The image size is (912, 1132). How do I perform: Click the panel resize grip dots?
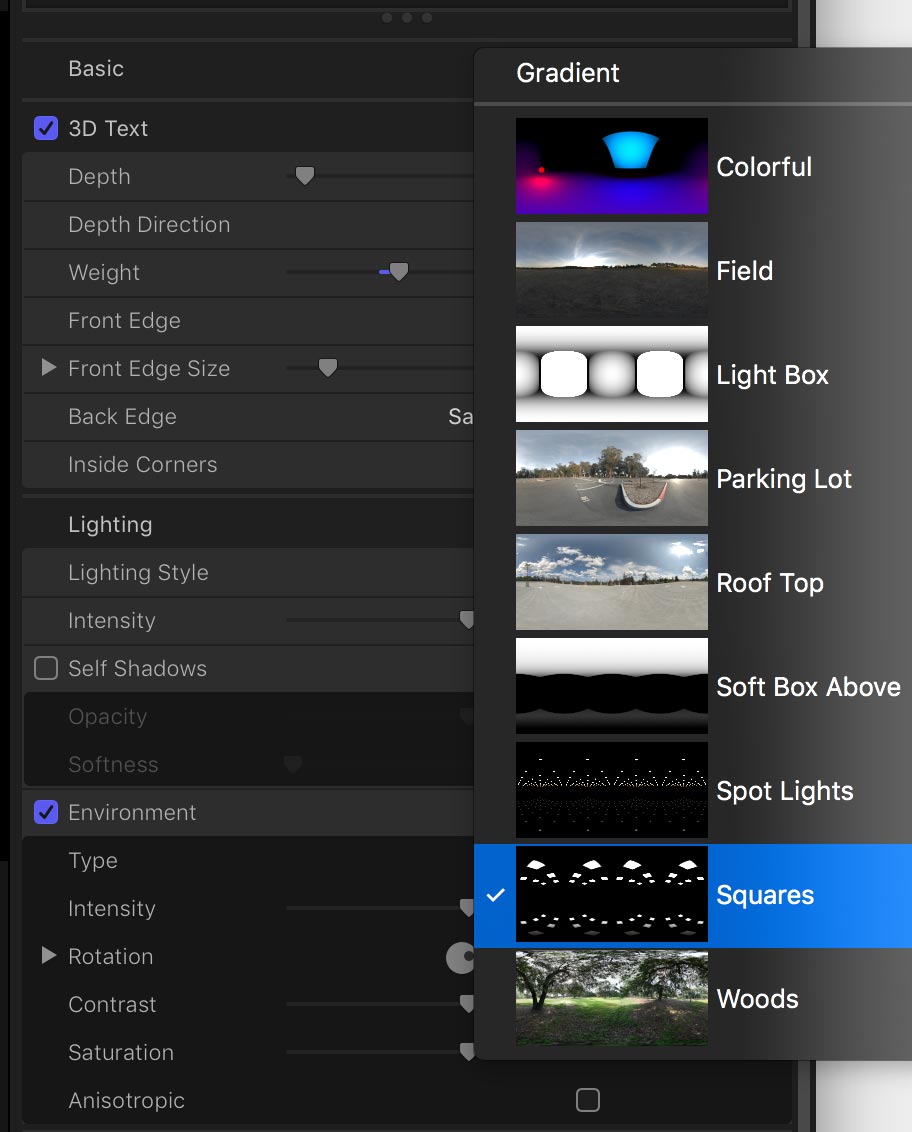407,17
